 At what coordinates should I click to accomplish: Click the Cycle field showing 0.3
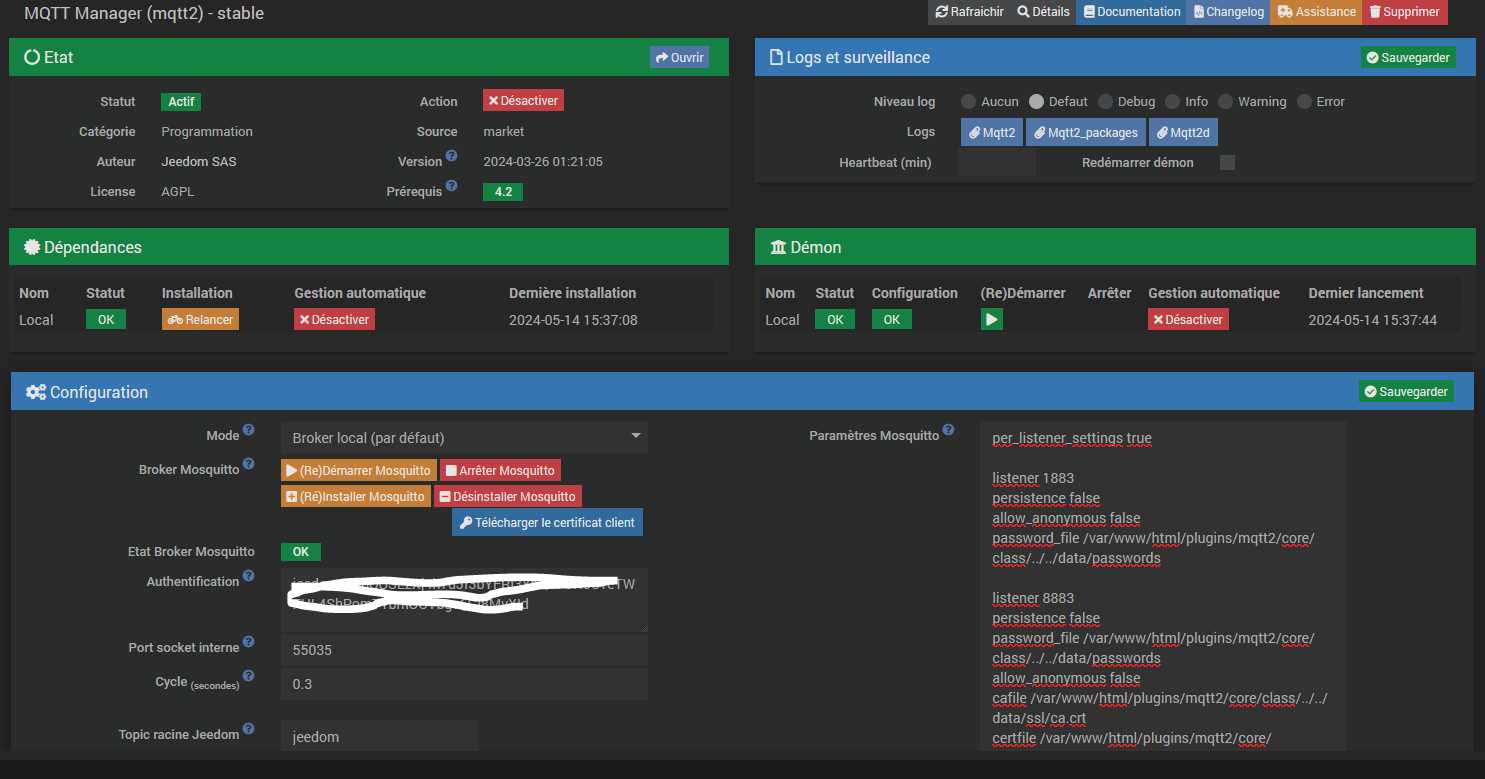point(464,684)
